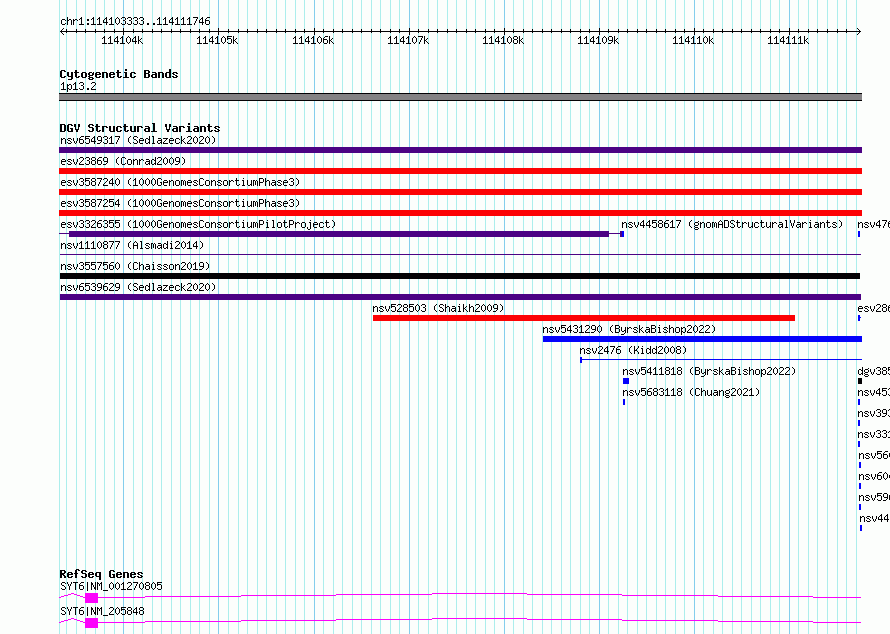Click the small blue nsv4458617 marker

point(622,234)
